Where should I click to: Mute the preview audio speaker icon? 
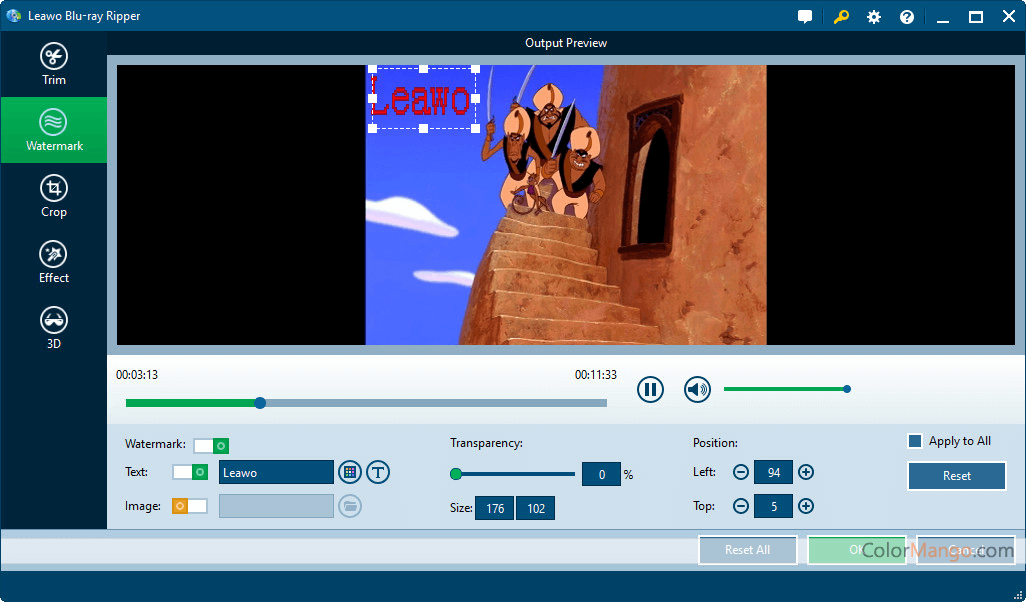click(697, 390)
